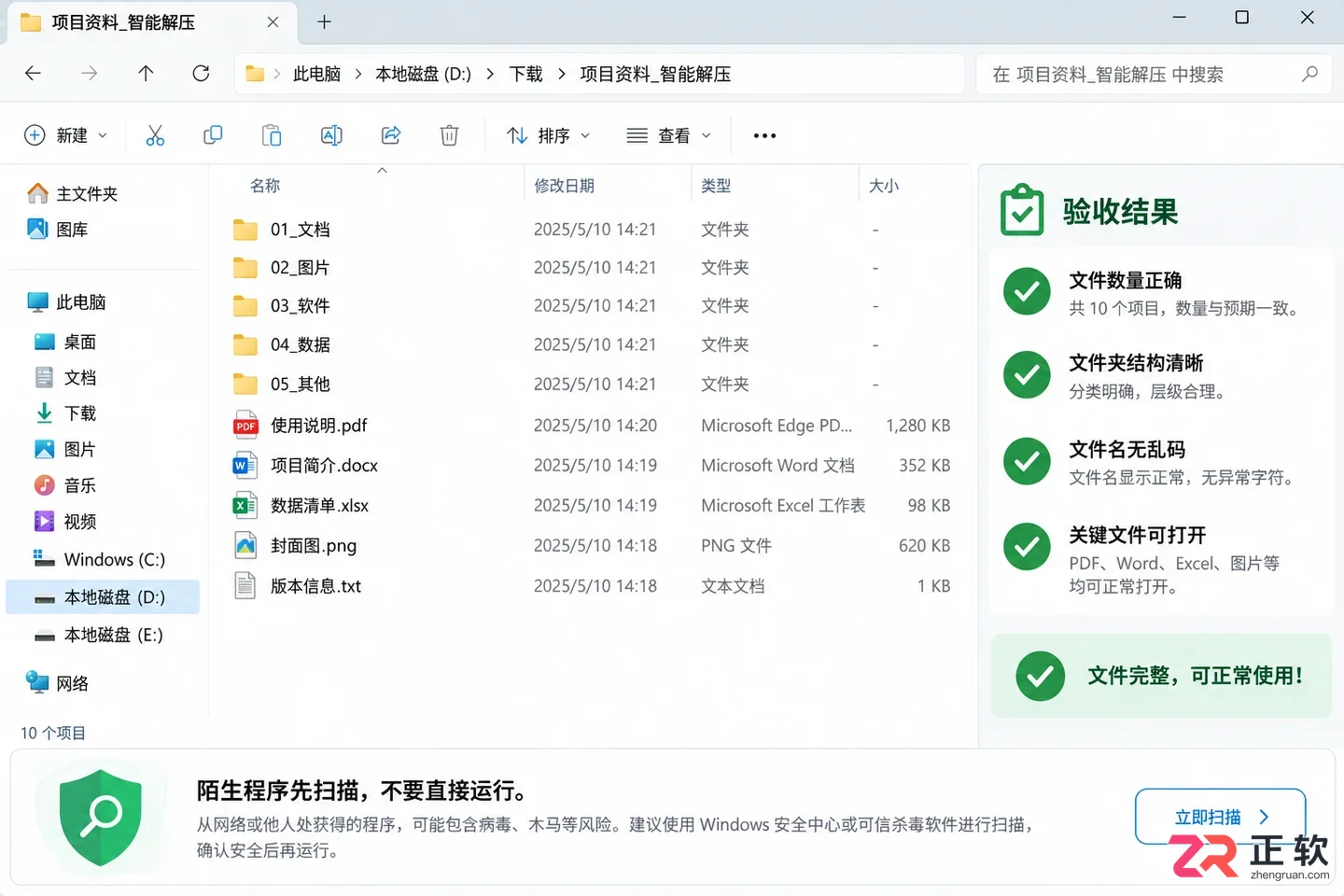Image resolution: width=1344 pixels, height=896 pixels.
Task: Select 此电脑 in the sidebar
Action: pos(67,301)
